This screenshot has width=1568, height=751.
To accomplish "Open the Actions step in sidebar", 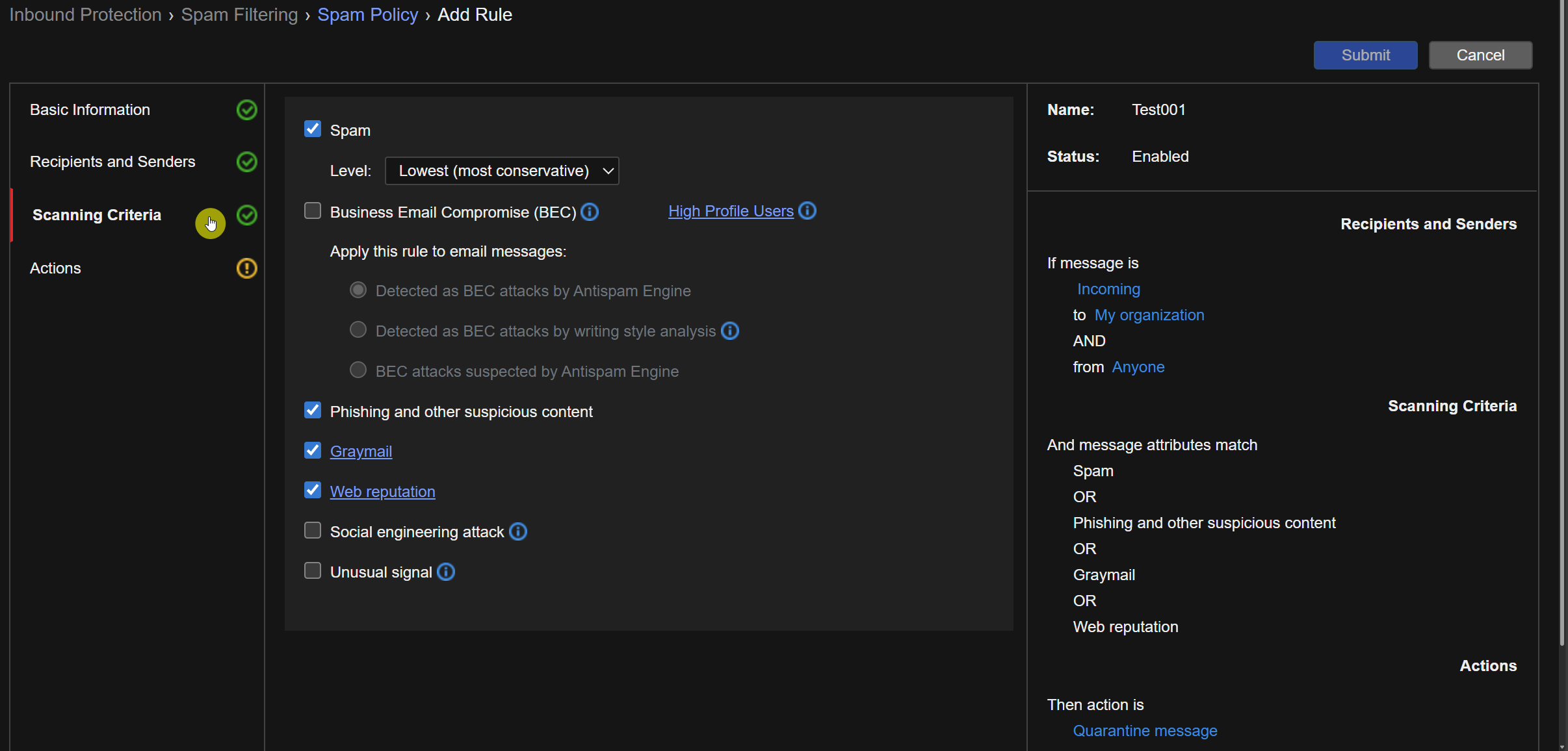I will point(55,268).
